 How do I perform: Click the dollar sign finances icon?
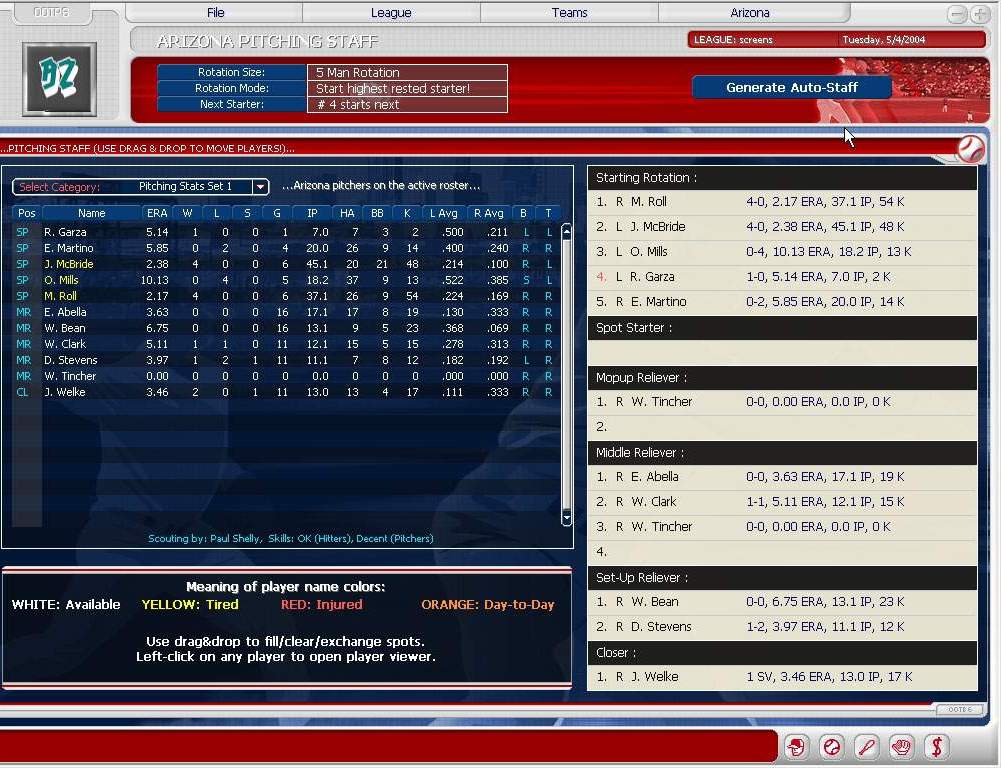(x=936, y=746)
